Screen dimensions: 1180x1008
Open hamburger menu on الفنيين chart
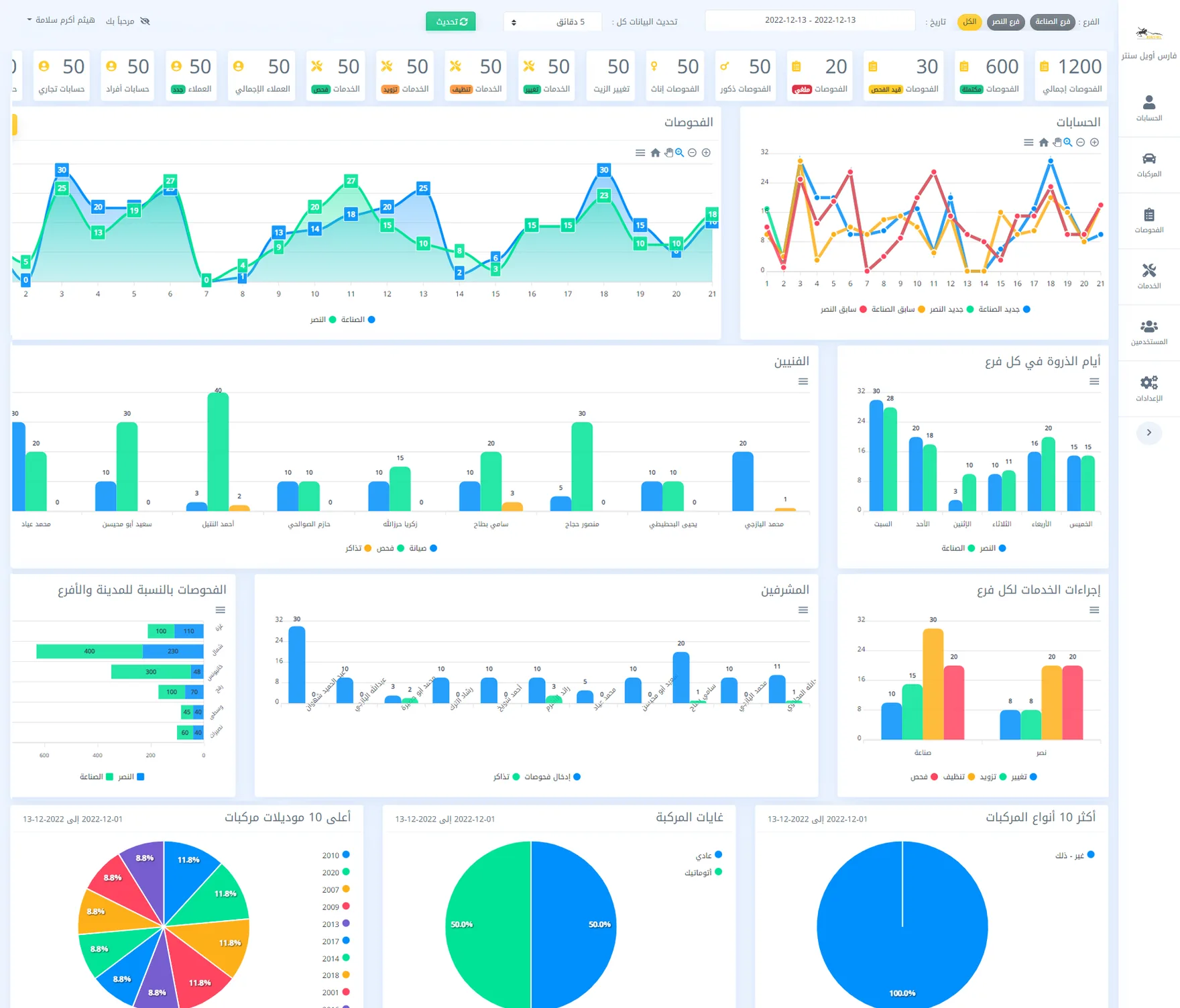pos(803,382)
